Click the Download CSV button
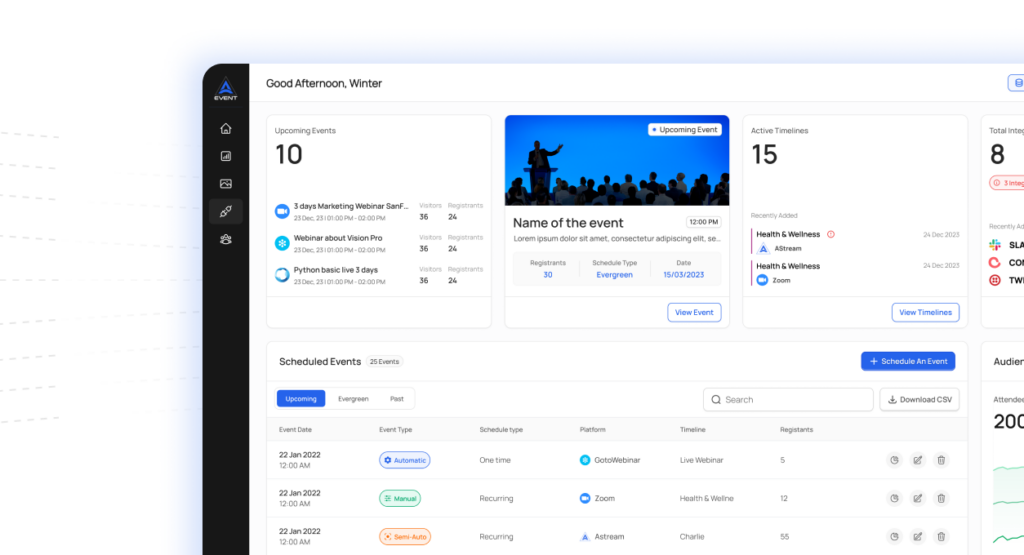This screenshot has height=555, width=1024. tap(920, 400)
